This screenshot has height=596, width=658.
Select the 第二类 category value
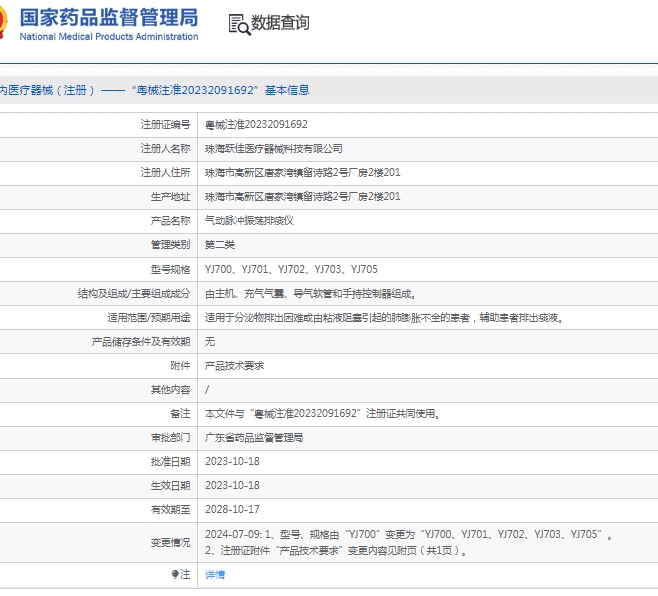coord(219,244)
